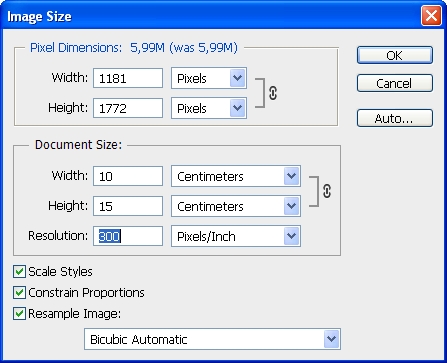Image resolution: width=447 pixels, height=363 pixels.
Task: Click the pixel Width field showing 1181
Action: pyautogui.click(x=128, y=78)
